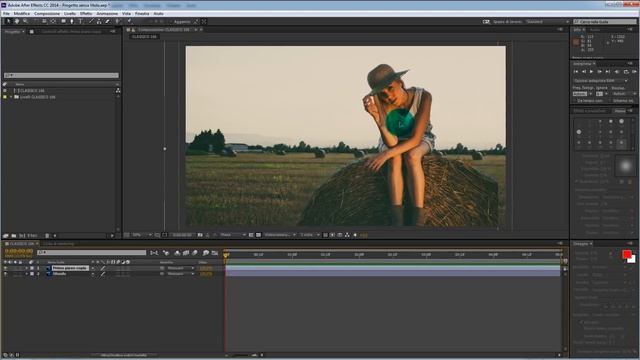The height and width of the screenshot is (360, 640).
Task: Select the Puppet Pin tool
Action: coord(129,21)
